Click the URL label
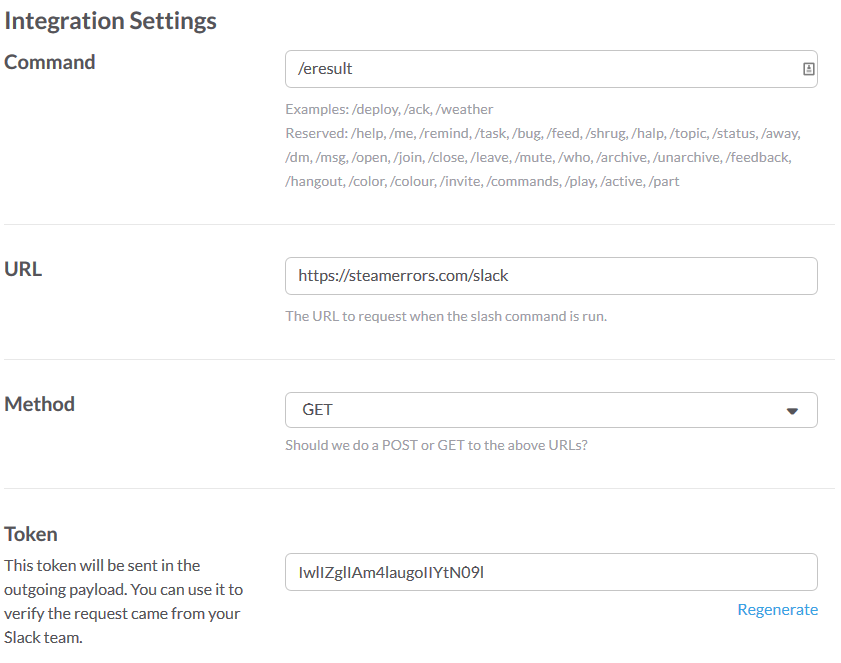This screenshot has width=841, height=663. pyautogui.click(x=23, y=269)
